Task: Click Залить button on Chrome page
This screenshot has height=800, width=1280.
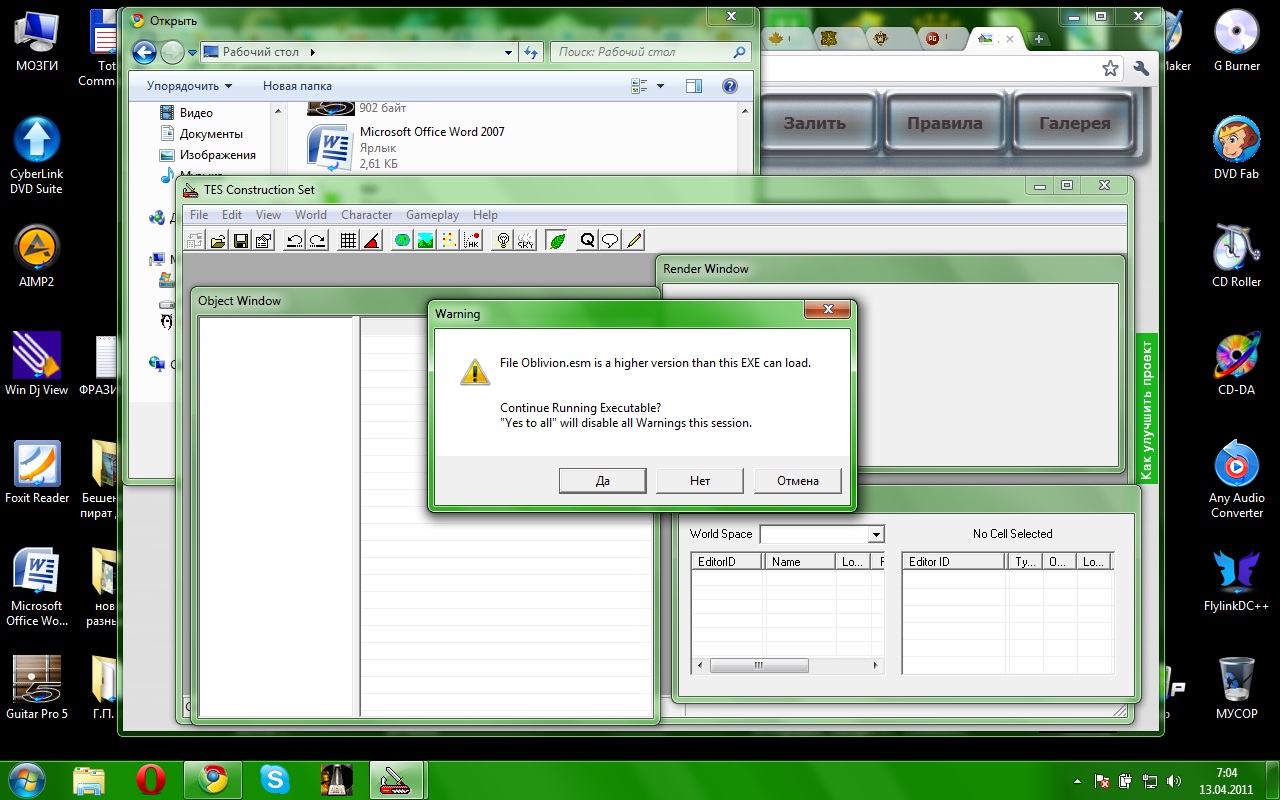Action: coord(815,124)
